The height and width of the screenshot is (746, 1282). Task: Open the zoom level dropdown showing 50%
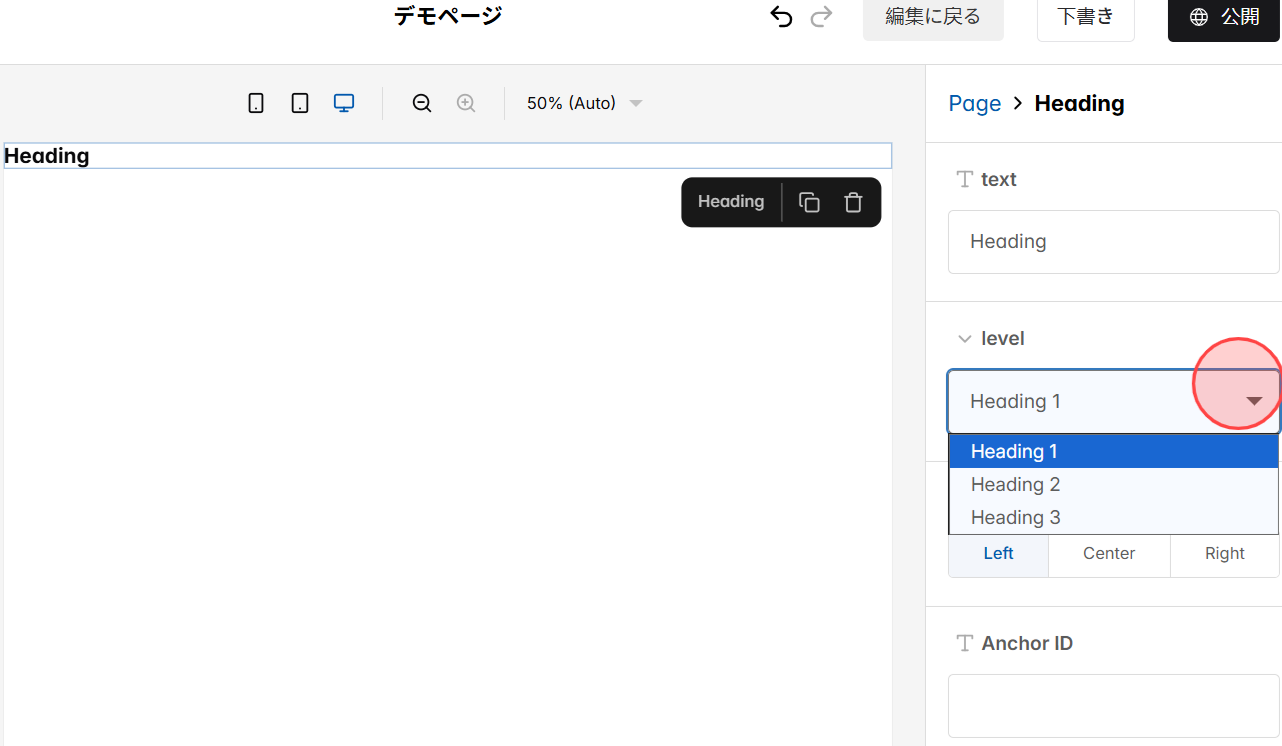pyautogui.click(x=584, y=103)
